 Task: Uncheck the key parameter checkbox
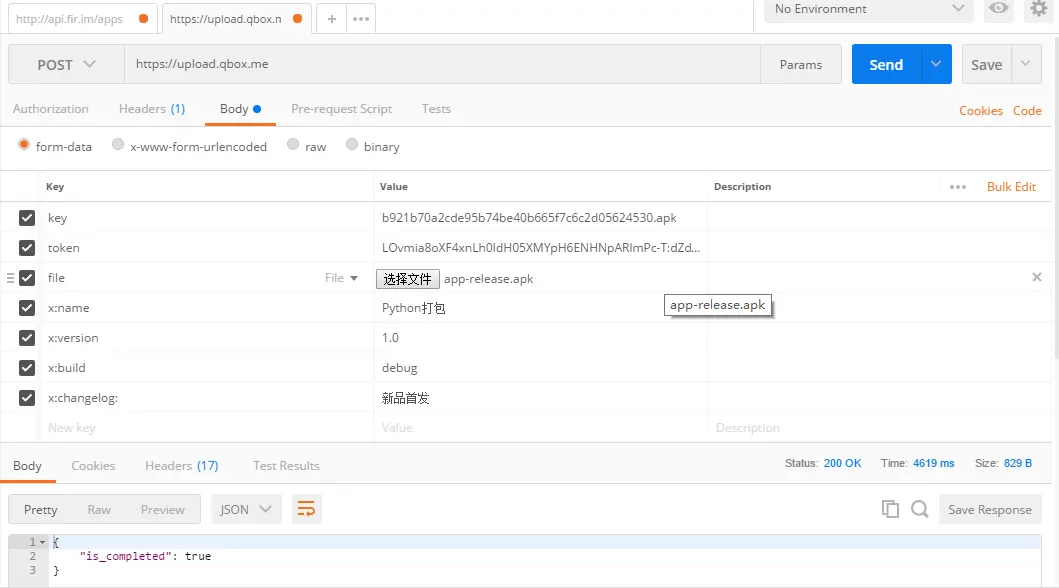[x=27, y=218]
